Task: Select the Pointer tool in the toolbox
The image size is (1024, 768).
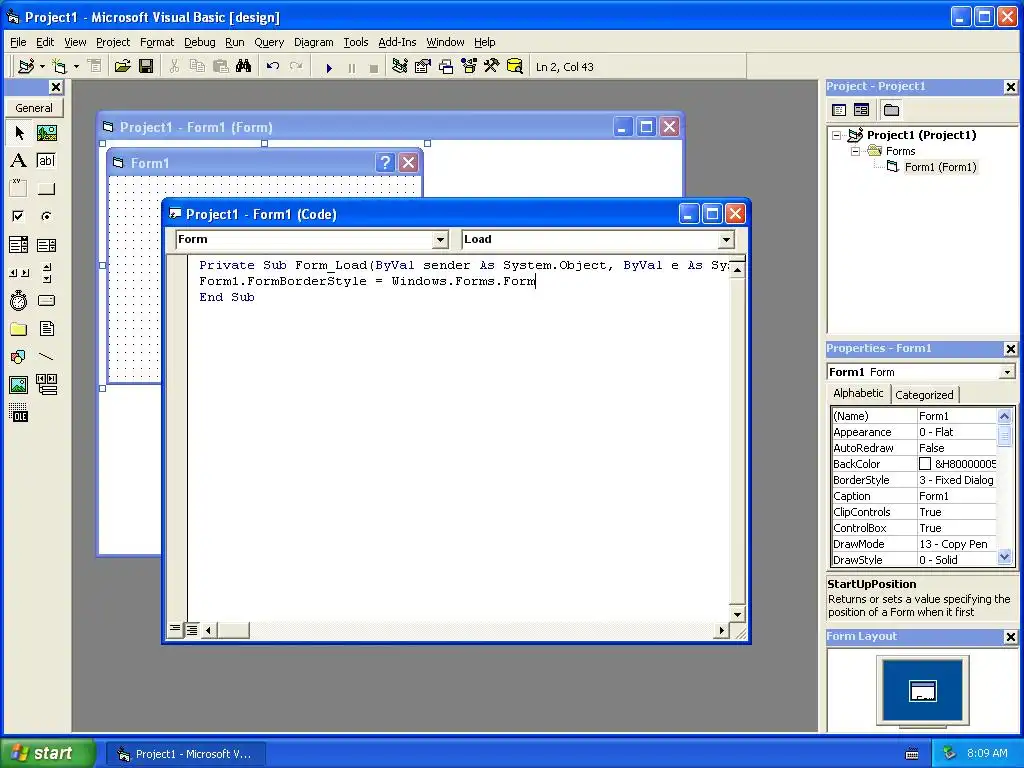Action: click(x=19, y=133)
